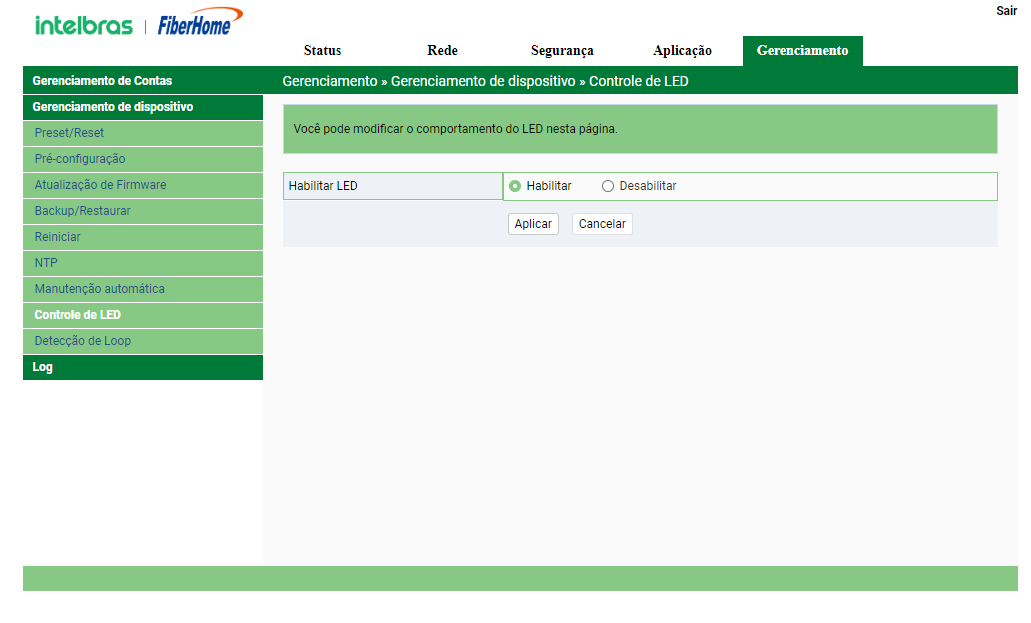Click the FiberHome logo
Image resolution: width=1031 pixels, height=623 pixels.
(200, 22)
